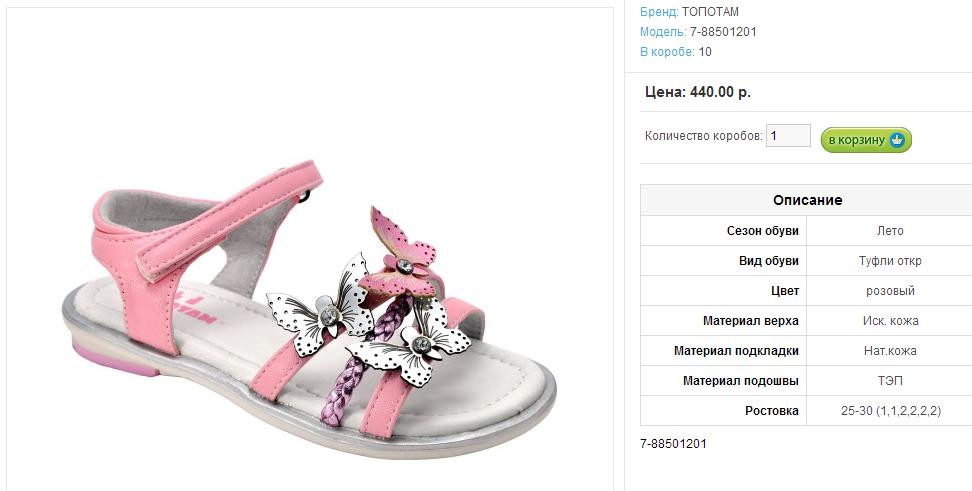The width and height of the screenshot is (972, 491).
Task: Click the Бренд label
Action: tap(658, 12)
